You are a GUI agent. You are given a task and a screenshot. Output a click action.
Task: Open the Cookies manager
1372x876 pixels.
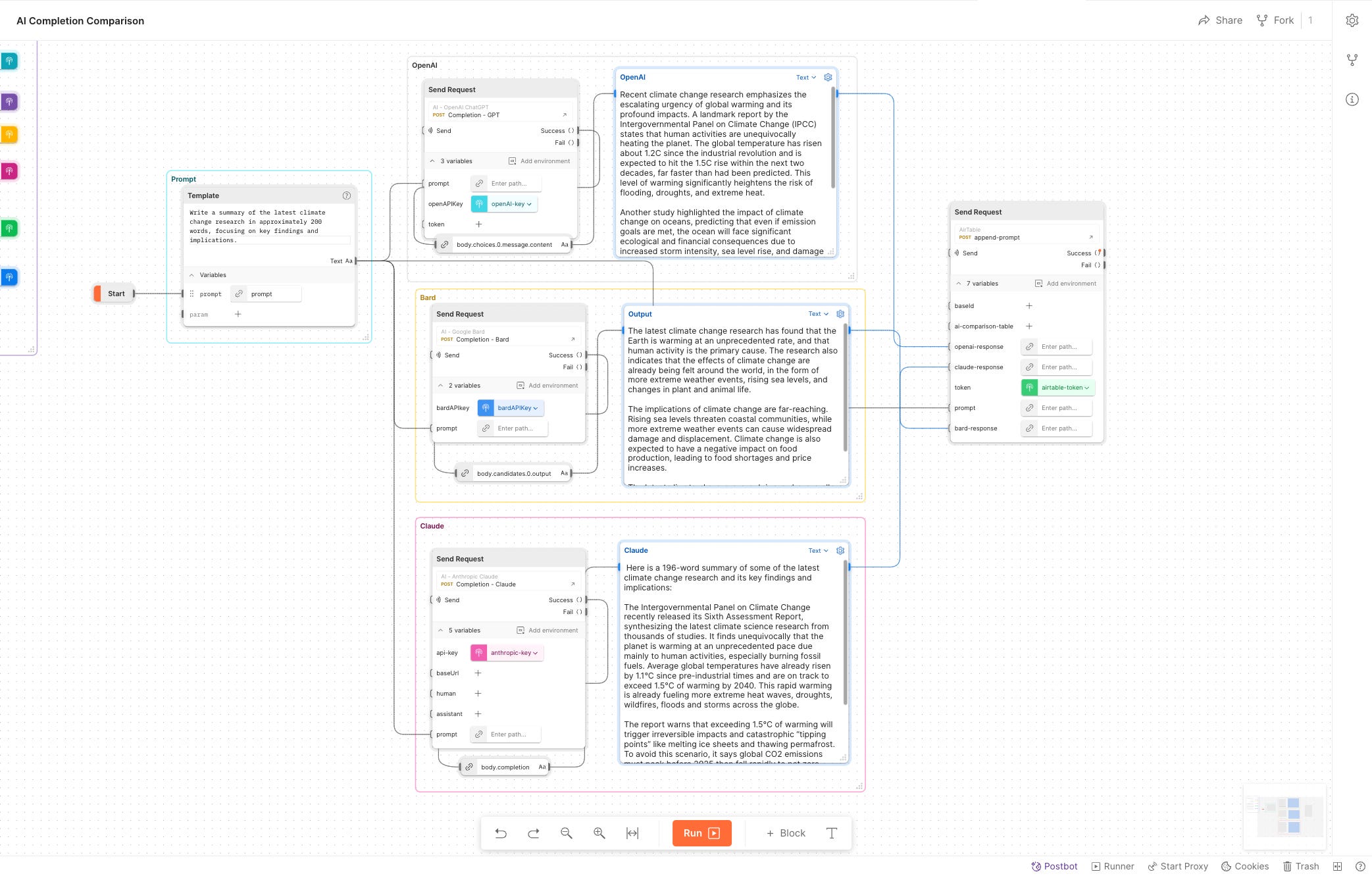(x=1244, y=866)
